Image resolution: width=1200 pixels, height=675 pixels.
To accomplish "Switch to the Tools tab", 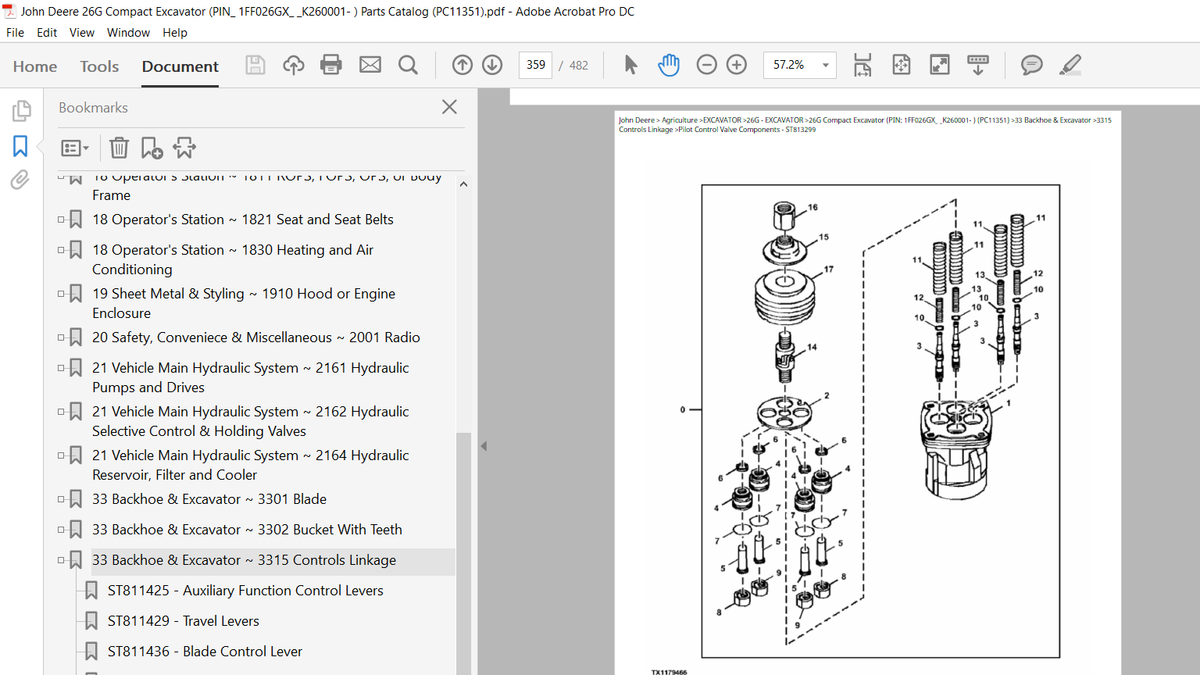I will click(x=99, y=66).
